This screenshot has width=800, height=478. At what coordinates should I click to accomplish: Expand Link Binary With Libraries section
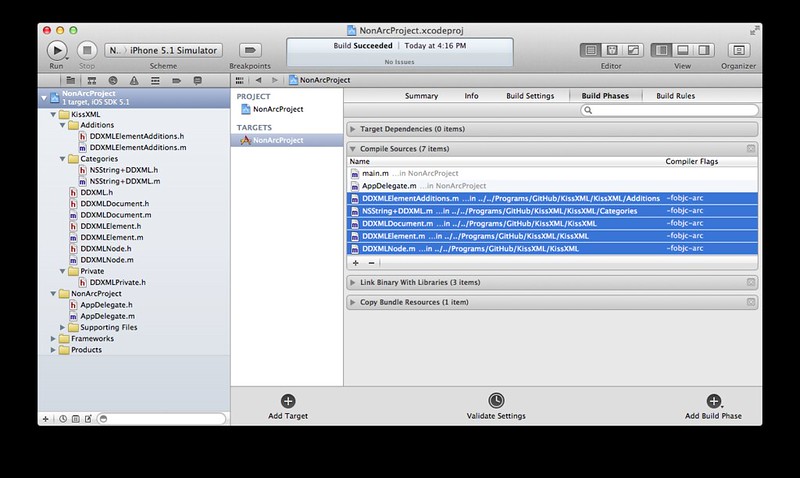click(353, 282)
